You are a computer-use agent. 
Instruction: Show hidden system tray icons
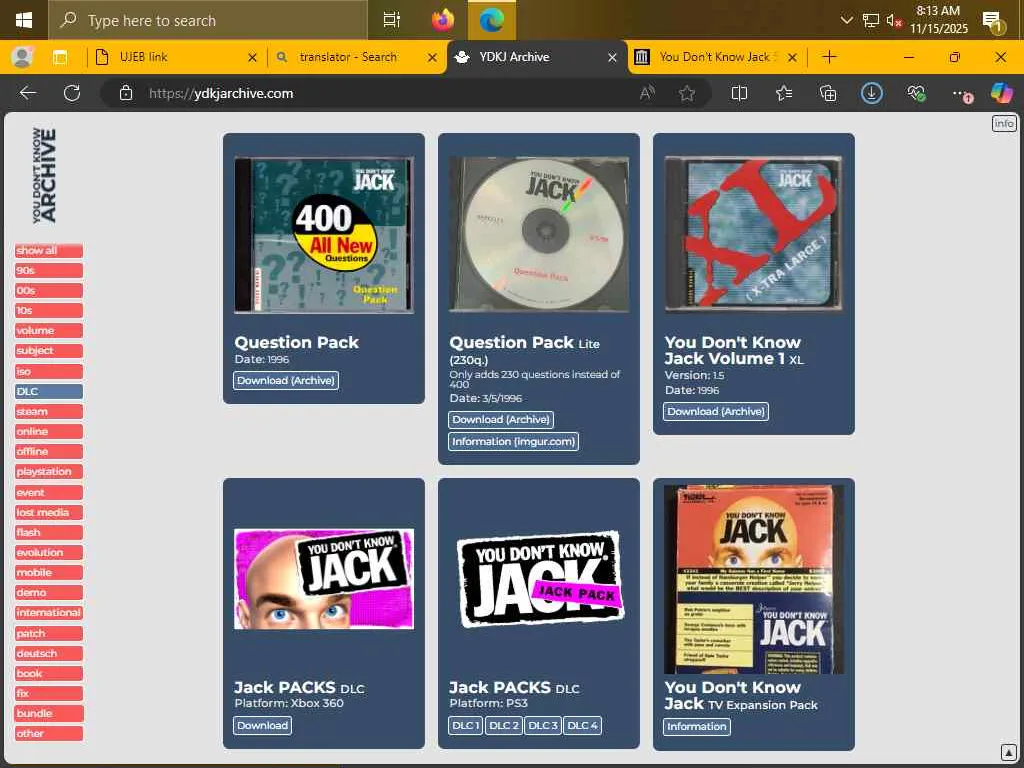pyautogui.click(x=846, y=20)
